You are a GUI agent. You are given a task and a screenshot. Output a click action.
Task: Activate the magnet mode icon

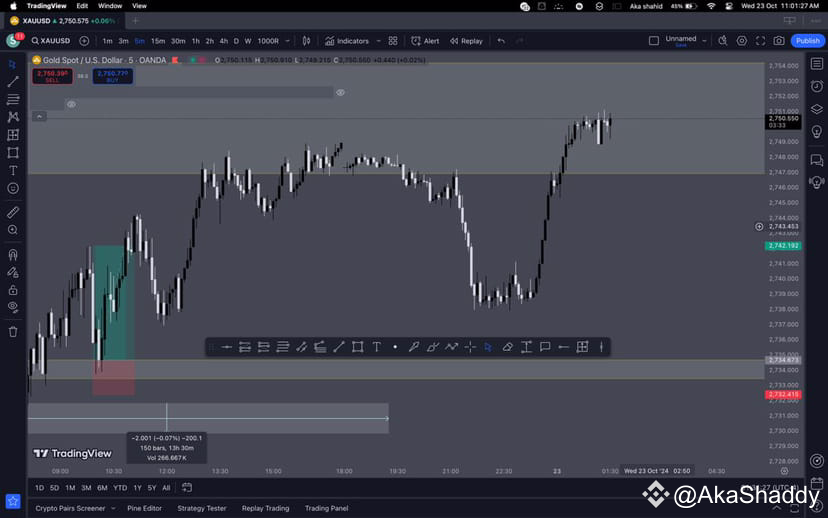tap(13, 254)
